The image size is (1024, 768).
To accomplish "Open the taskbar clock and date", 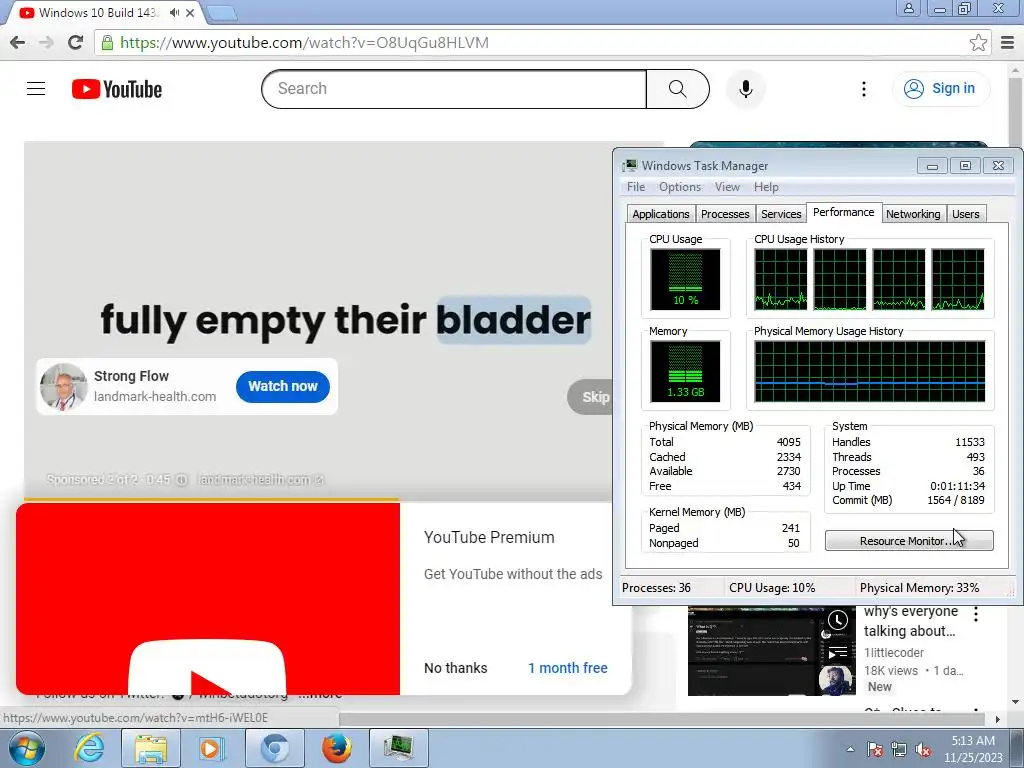I will pyautogui.click(x=972, y=749).
